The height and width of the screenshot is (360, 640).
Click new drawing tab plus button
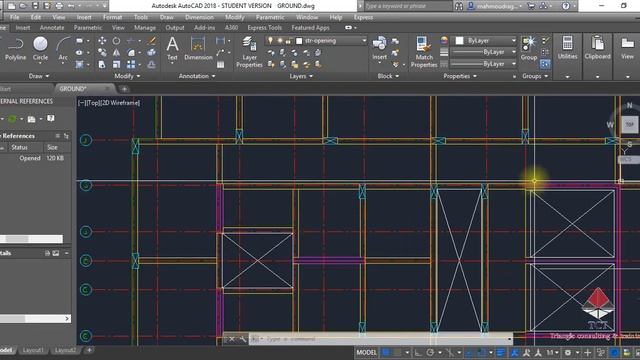(x=124, y=89)
